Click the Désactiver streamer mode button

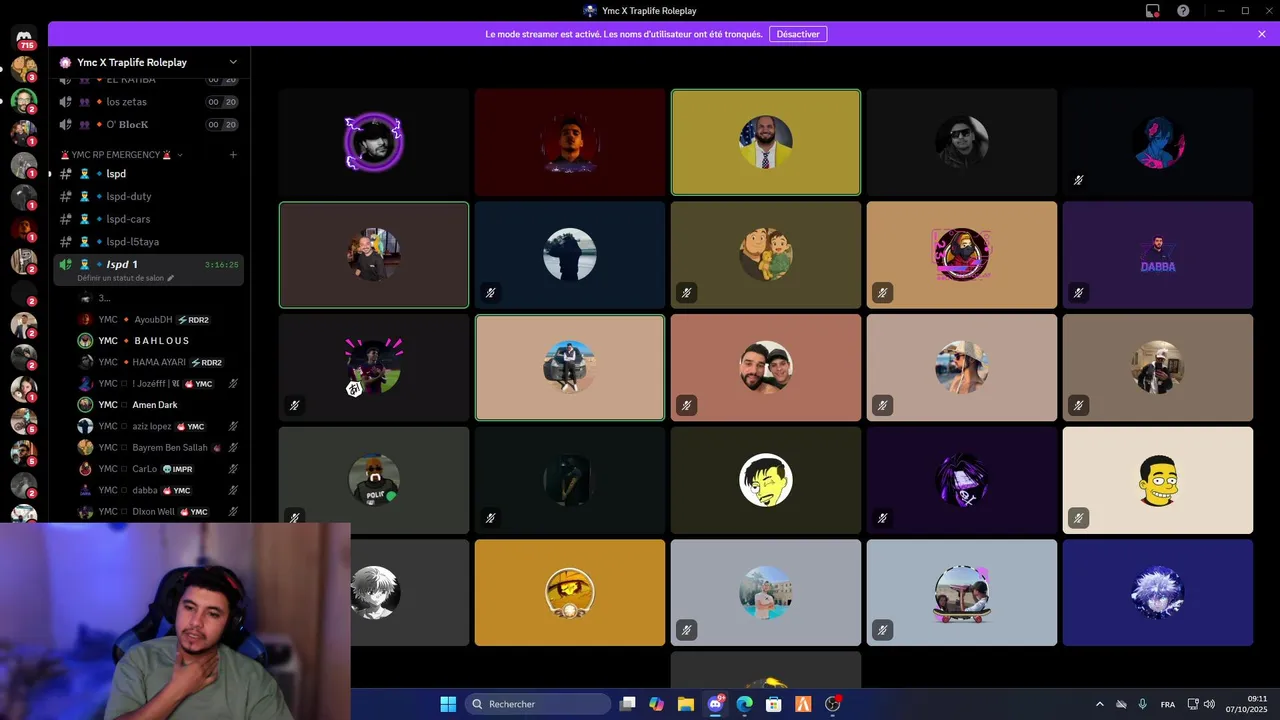pos(798,34)
